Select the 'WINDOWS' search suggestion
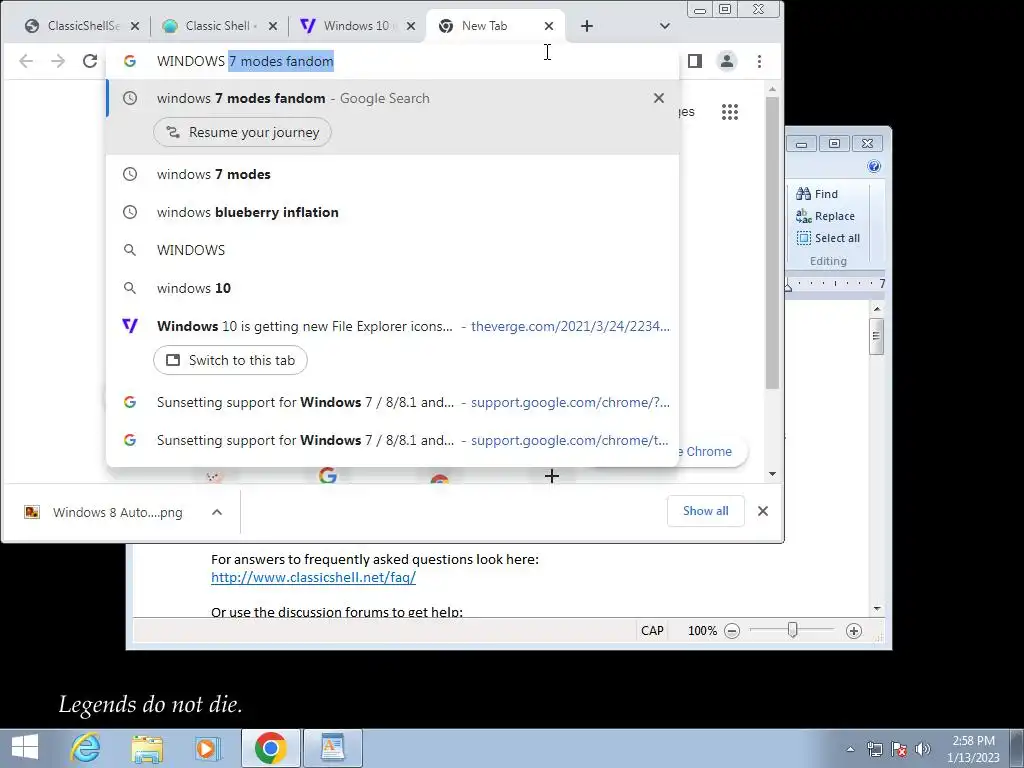This screenshot has height=768, width=1024. pyautogui.click(x=392, y=250)
